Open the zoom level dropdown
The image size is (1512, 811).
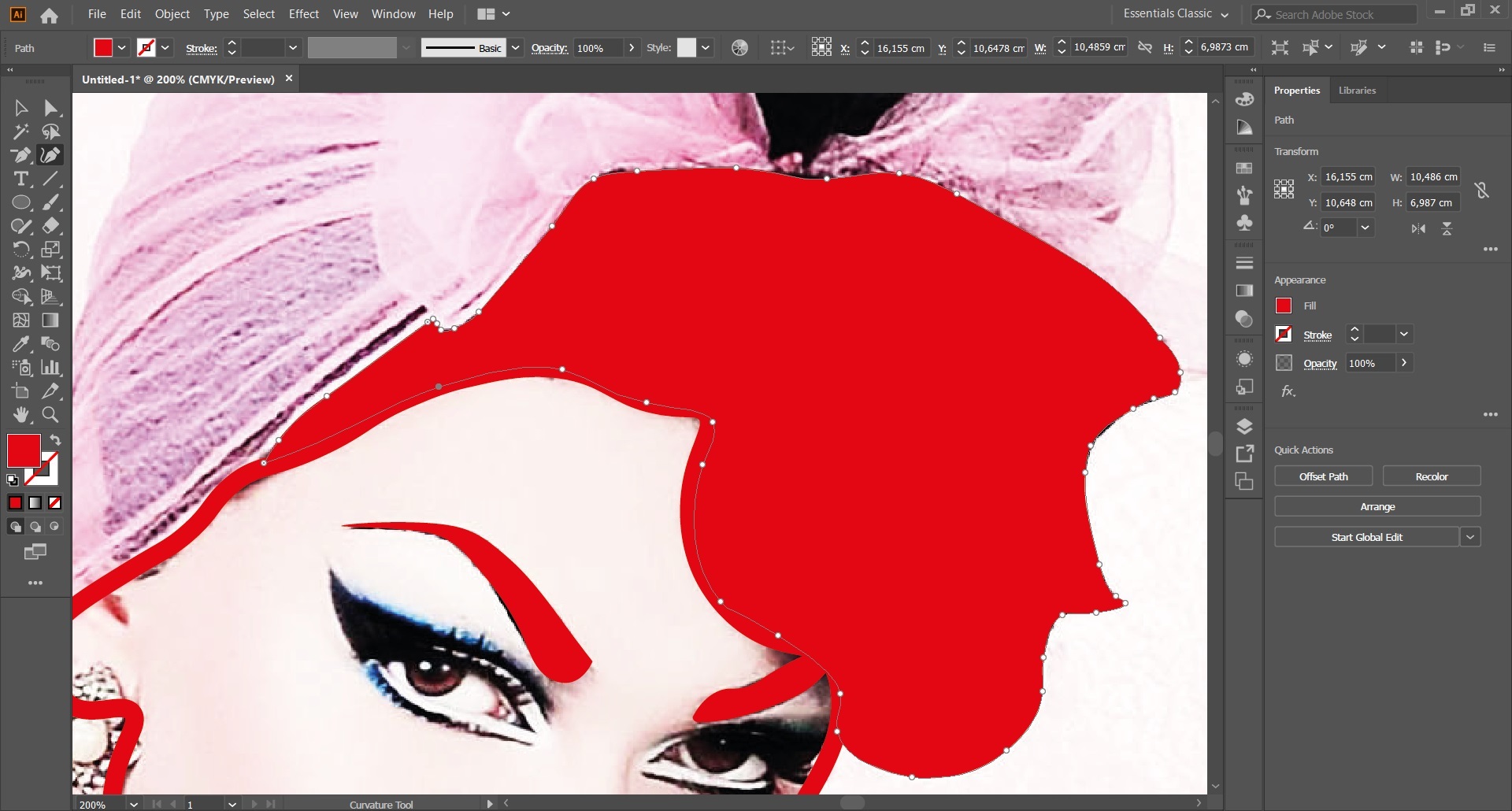click(x=134, y=804)
